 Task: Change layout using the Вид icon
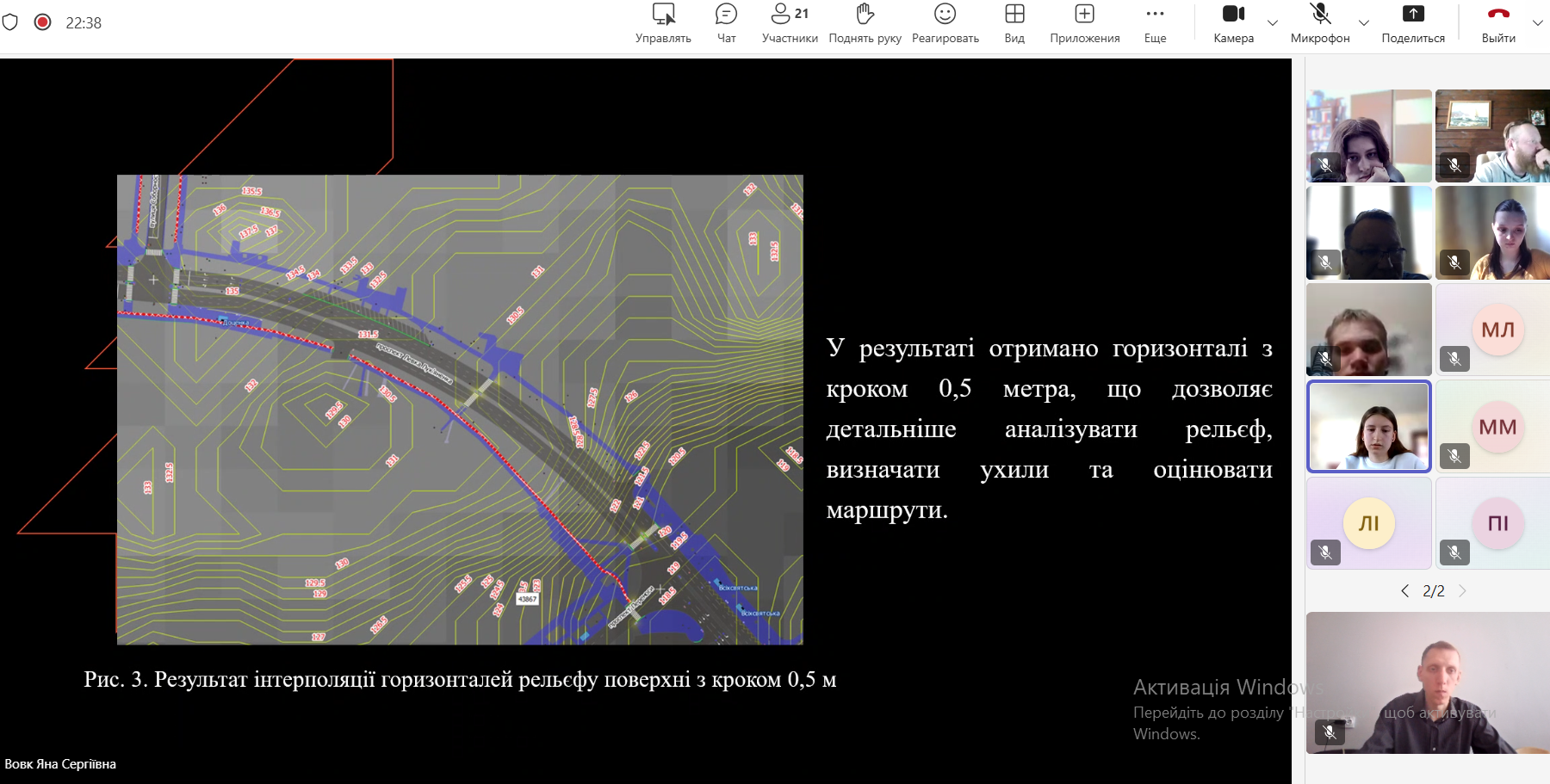tap(1014, 23)
